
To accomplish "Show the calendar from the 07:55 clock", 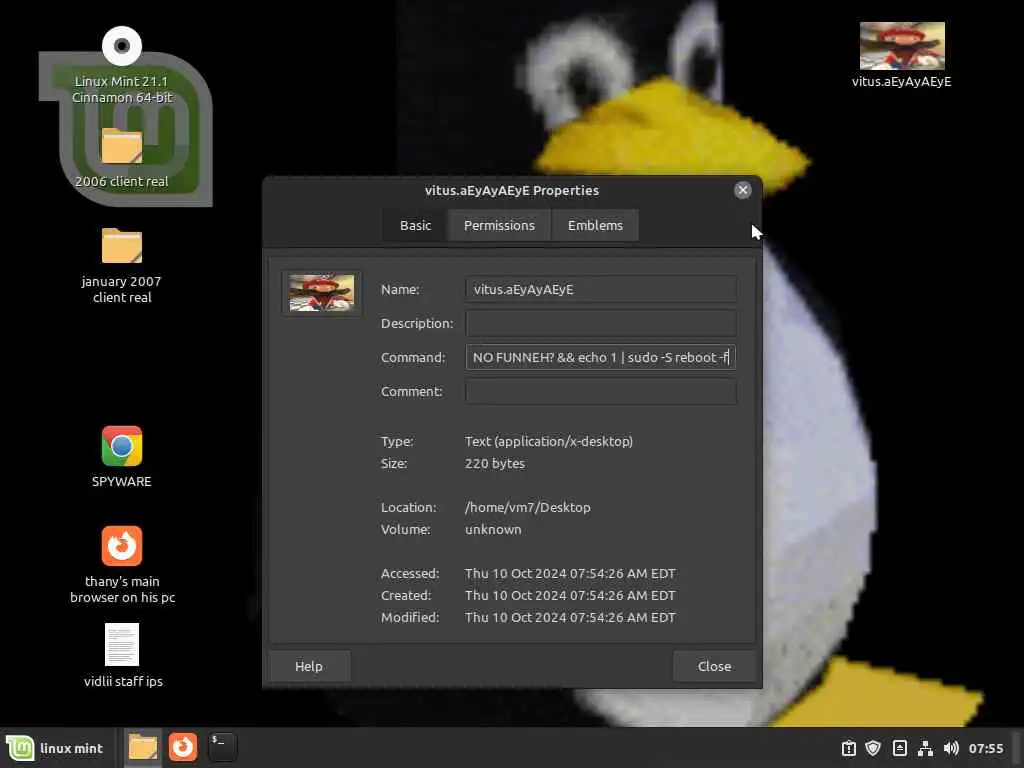I will [985, 748].
